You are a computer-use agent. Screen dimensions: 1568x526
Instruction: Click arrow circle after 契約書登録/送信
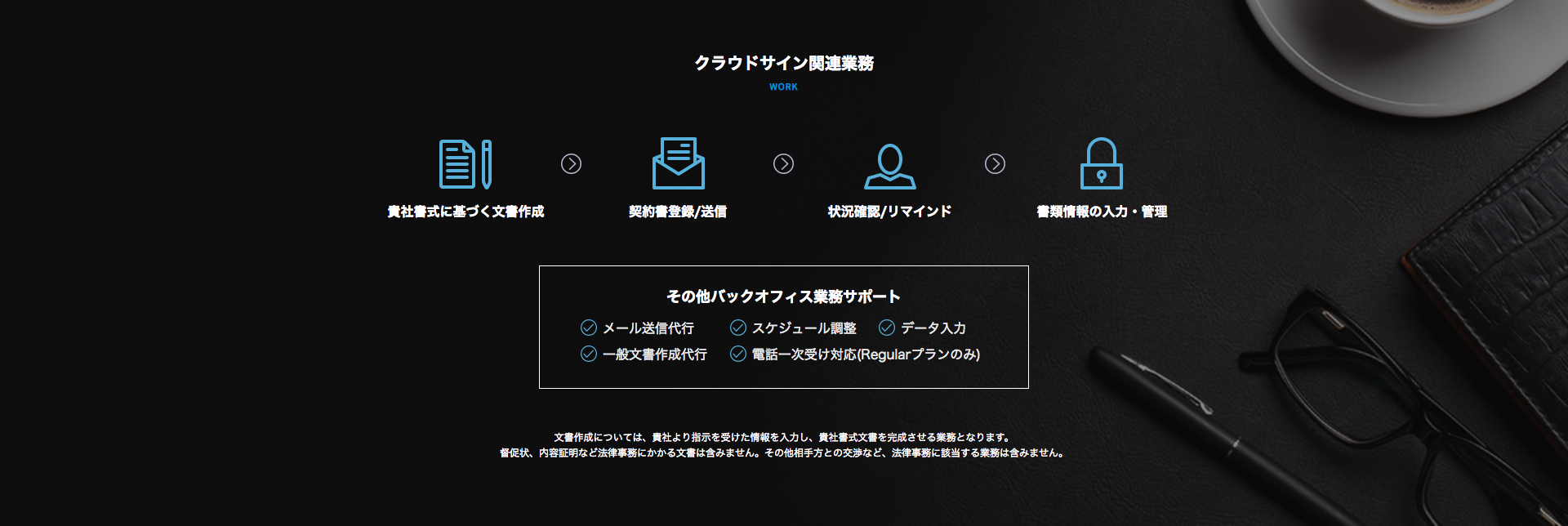783,164
